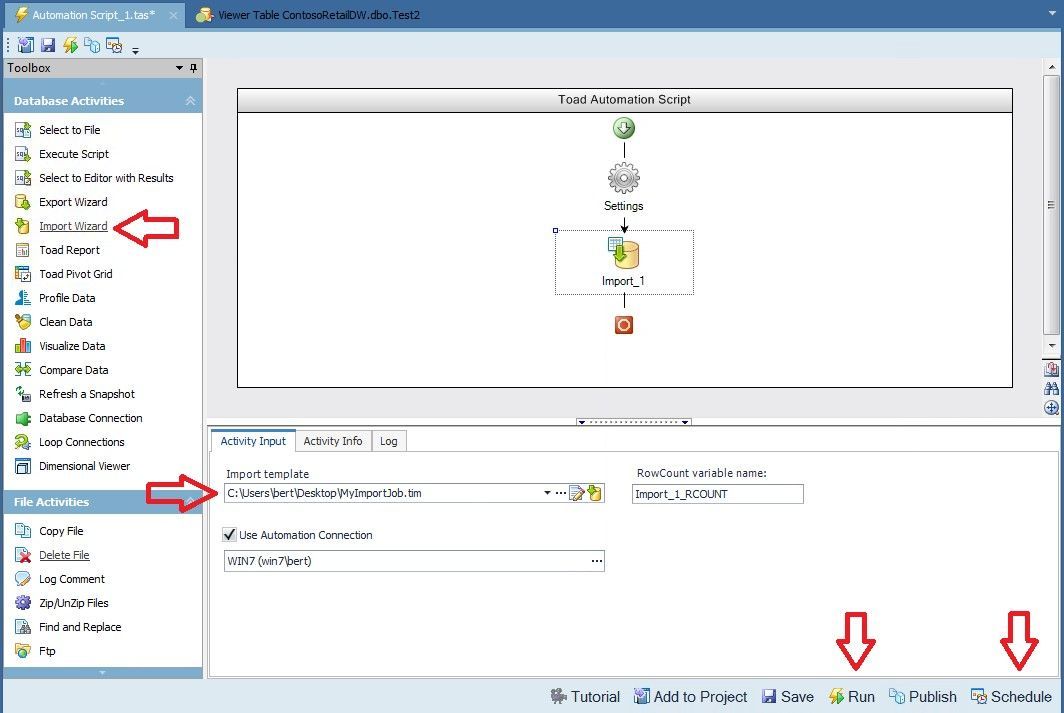Collapse the File Activities section
Viewport: 1064px width, 713px height.
190,501
